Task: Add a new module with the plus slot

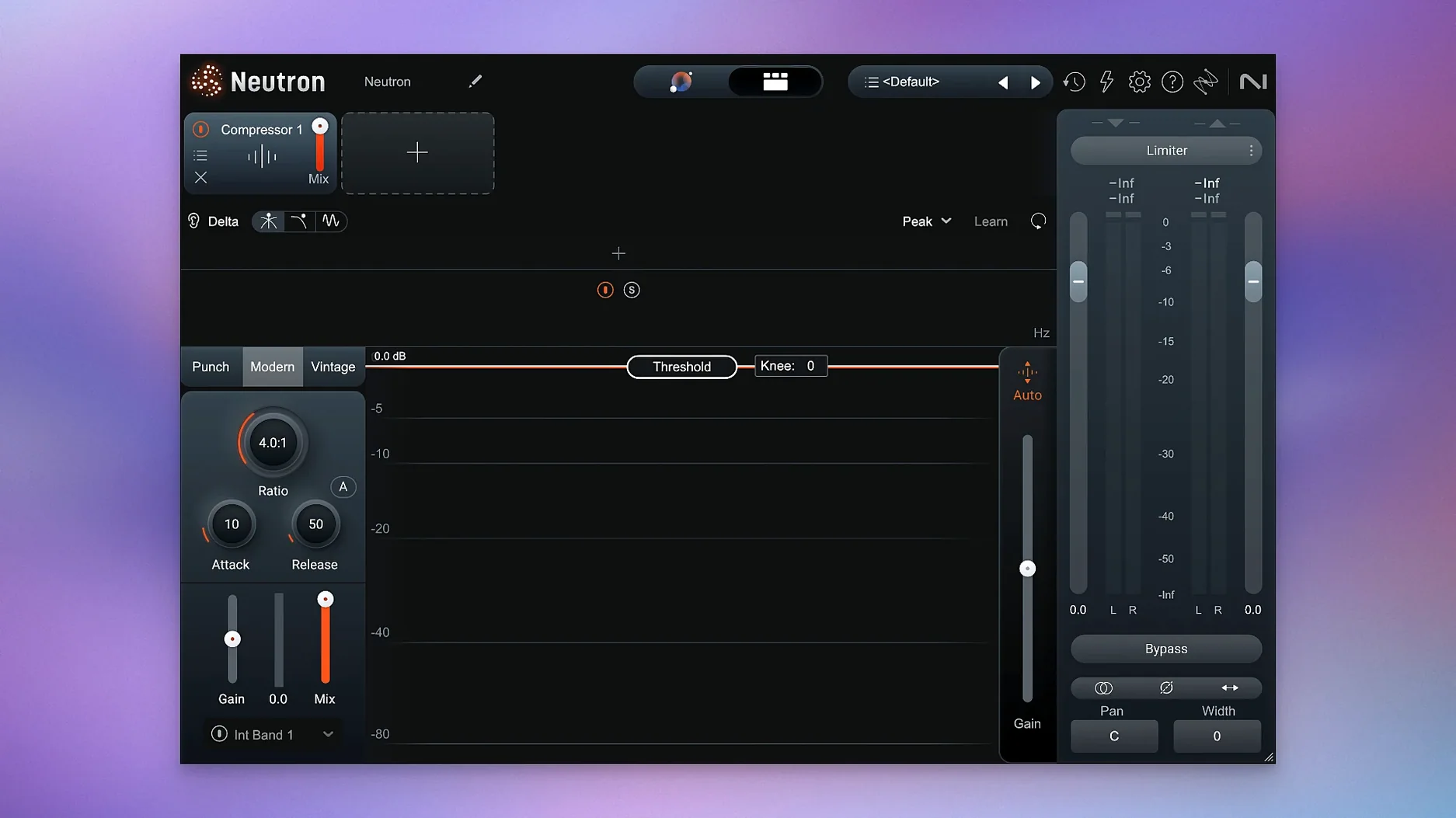Action: pos(417,152)
